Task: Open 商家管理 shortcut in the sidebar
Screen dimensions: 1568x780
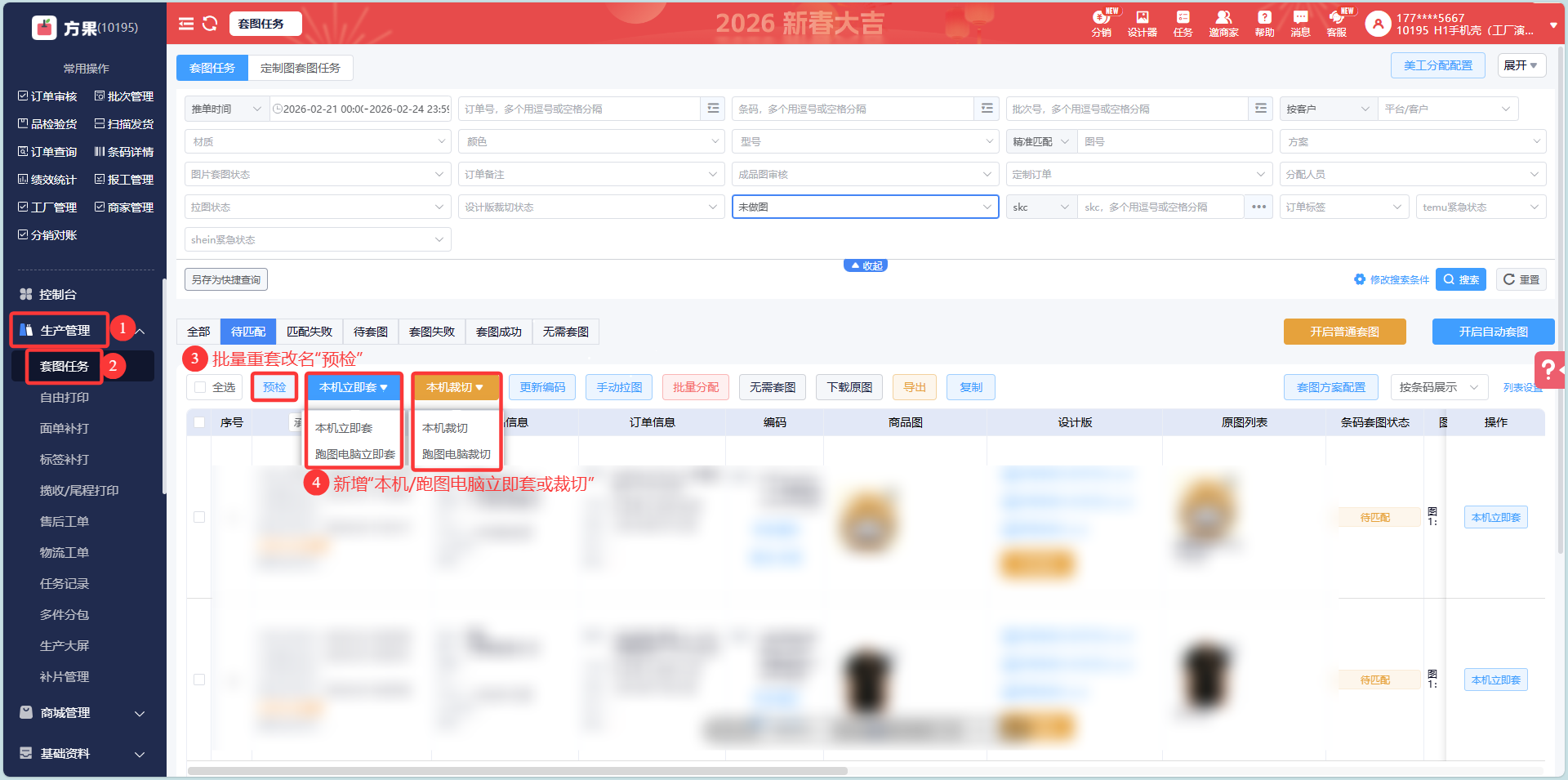Action: [x=124, y=207]
